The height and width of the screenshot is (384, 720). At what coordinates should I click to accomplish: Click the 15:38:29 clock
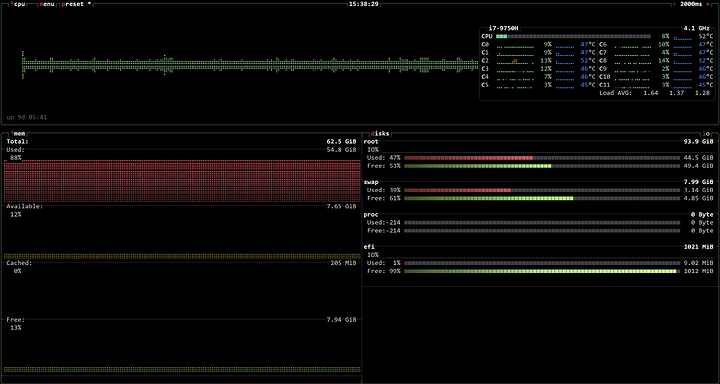(x=363, y=4)
